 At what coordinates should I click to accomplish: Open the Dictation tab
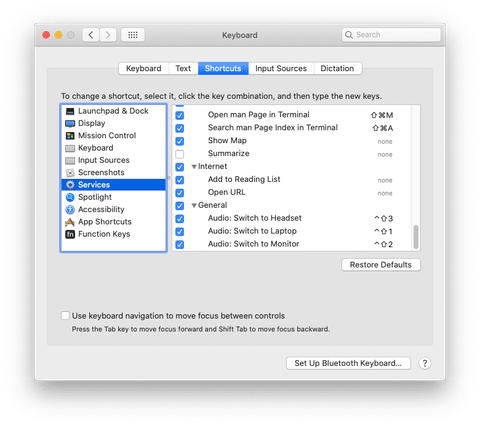pyautogui.click(x=337, y=68)
